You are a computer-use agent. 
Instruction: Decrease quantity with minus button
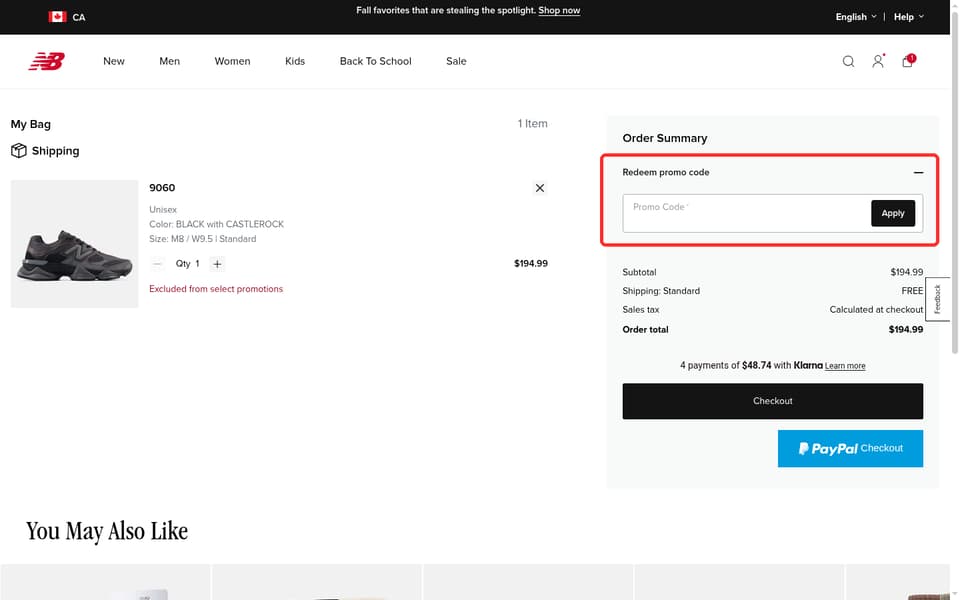pos(157,264)
